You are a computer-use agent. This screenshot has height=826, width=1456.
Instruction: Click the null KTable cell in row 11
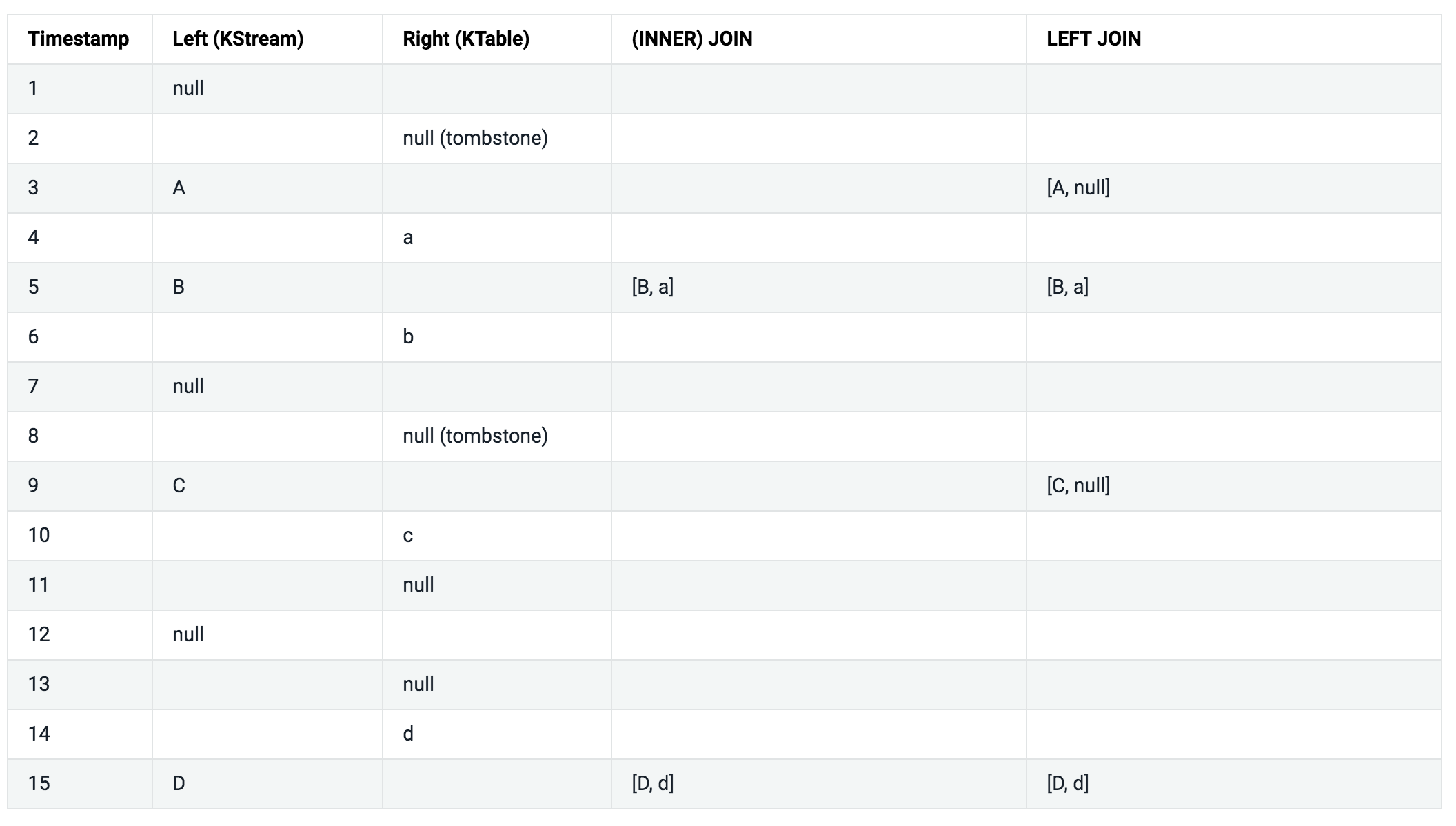point(418,585)
